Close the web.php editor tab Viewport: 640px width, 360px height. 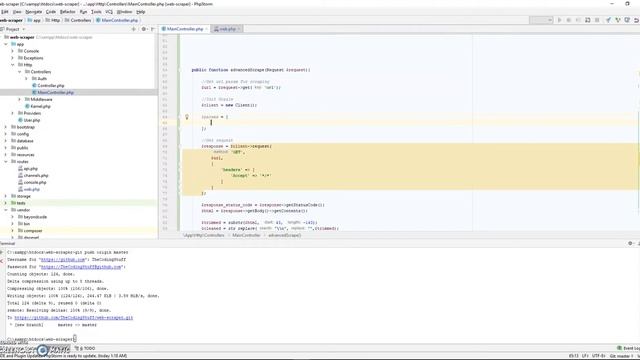pyautogui.click(x=239, y=29)
